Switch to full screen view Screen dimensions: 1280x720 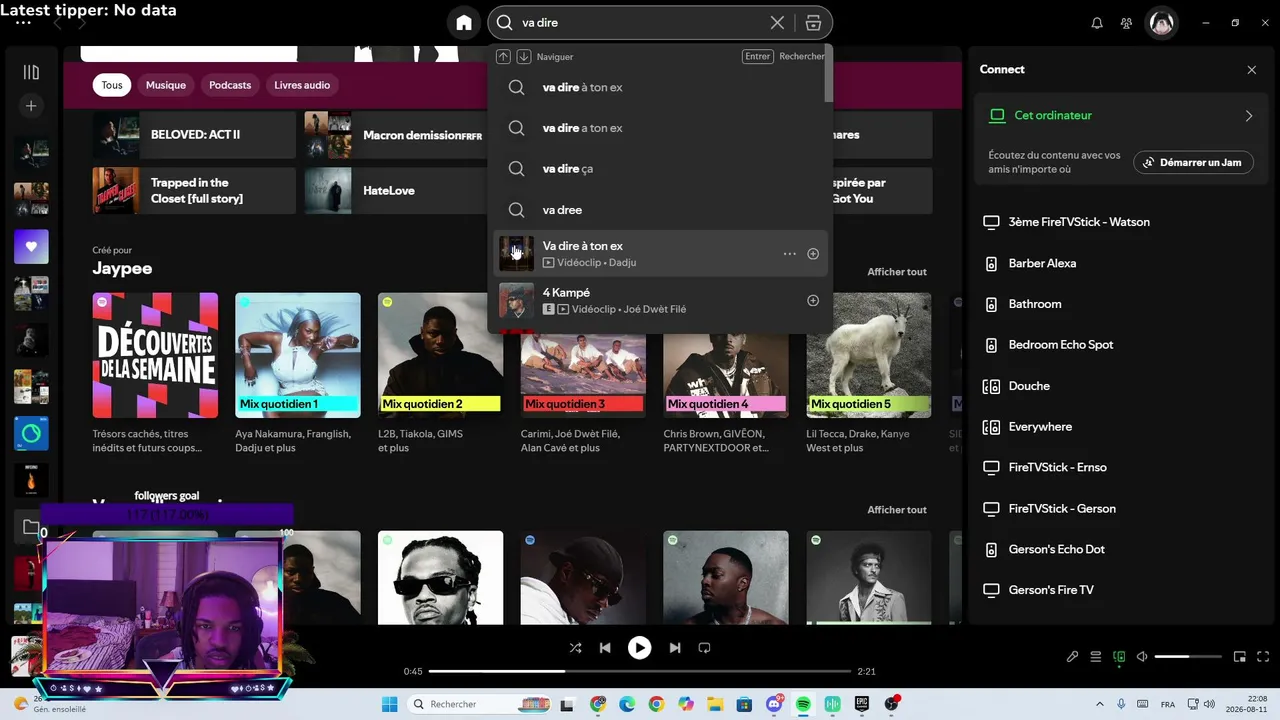pyautogui.click(x=1262, y=657)
